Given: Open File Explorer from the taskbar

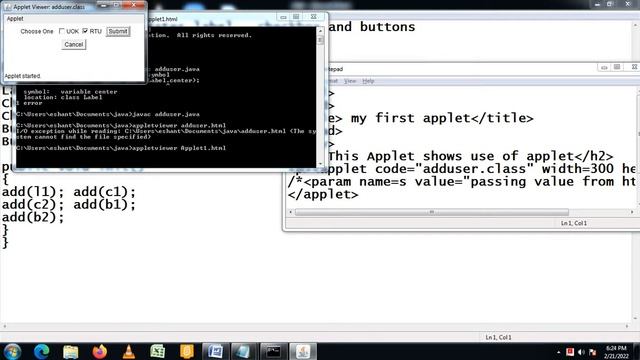Looking at the screenshot, I should (x=71, y=351).
